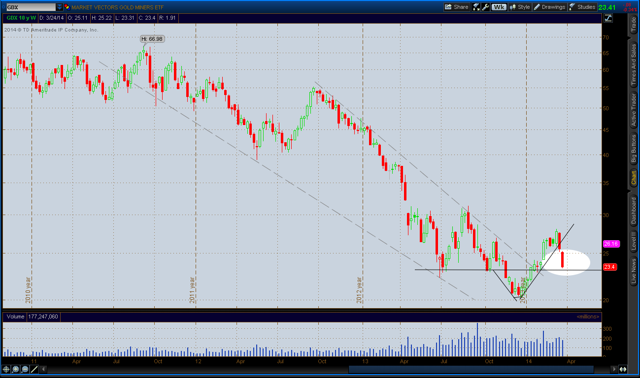Open the Share menu

(x=456, y=7)
